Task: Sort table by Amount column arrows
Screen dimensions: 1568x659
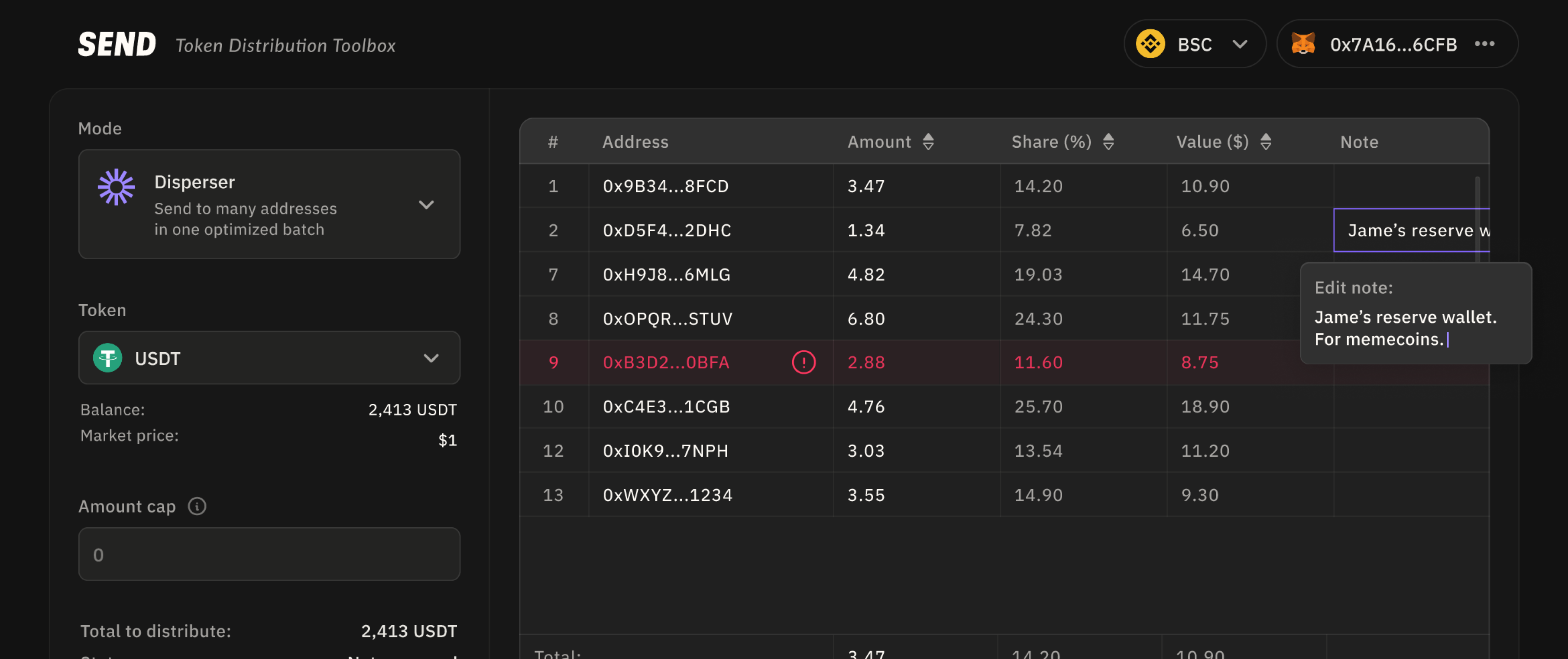Action: [x=928, y=142]
